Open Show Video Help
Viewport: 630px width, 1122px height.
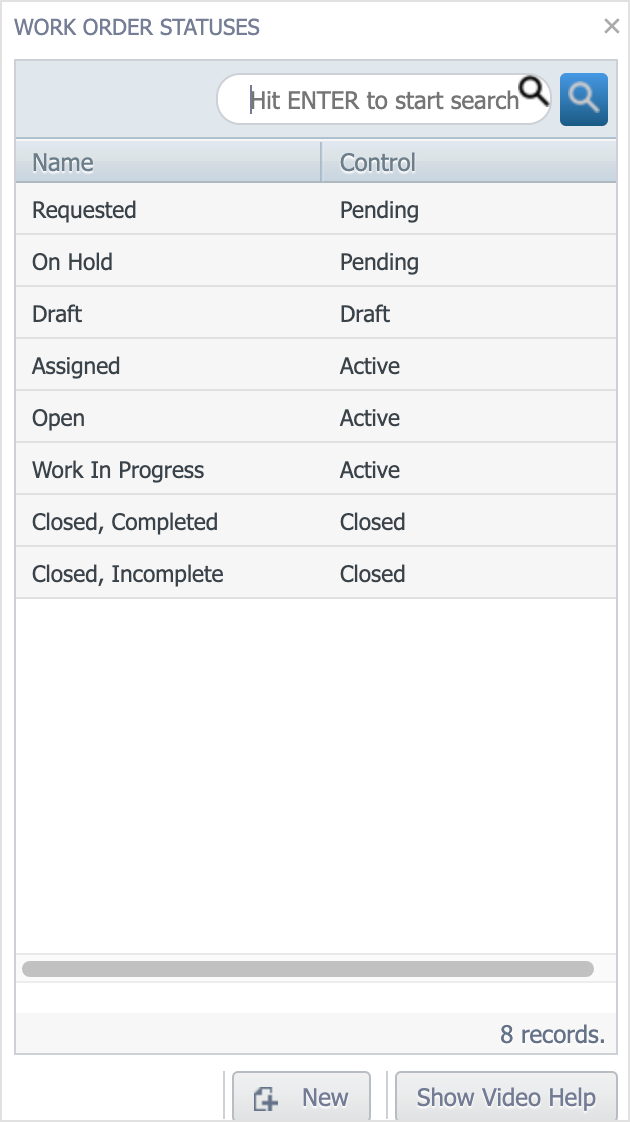(506, 1097)
